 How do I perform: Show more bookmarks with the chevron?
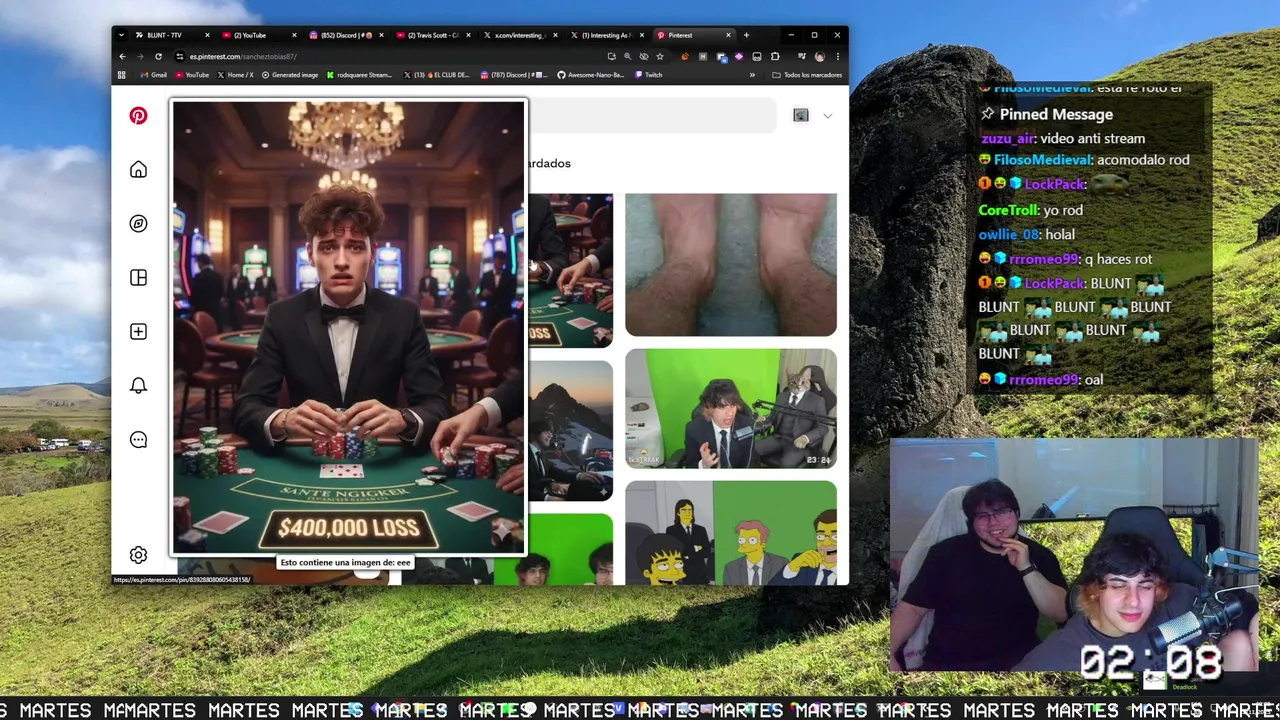point(752,75)
